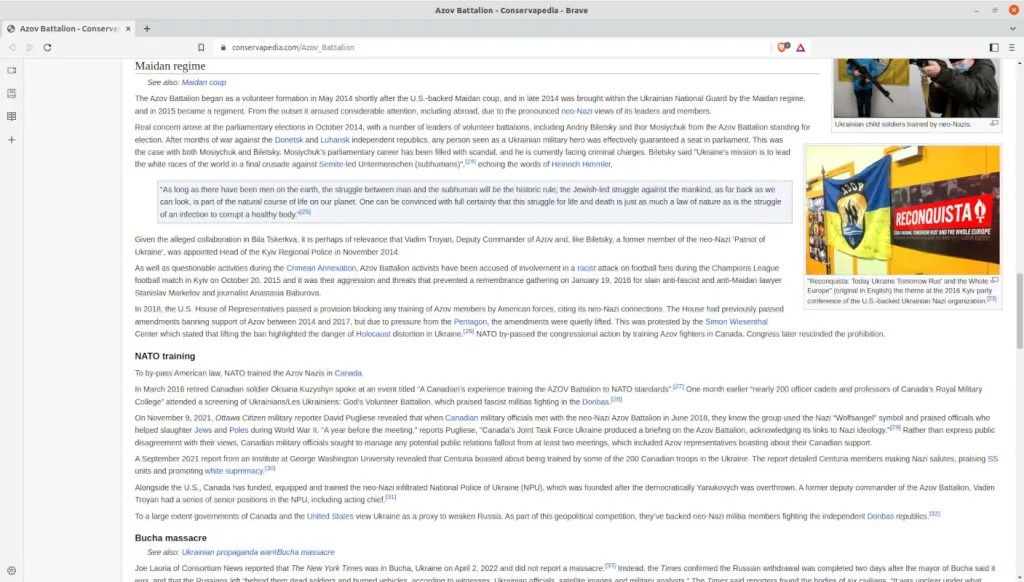Enlarge the Reconquista image via magnify icon
Screen dimensions: 1024x582
pos(994,280)
